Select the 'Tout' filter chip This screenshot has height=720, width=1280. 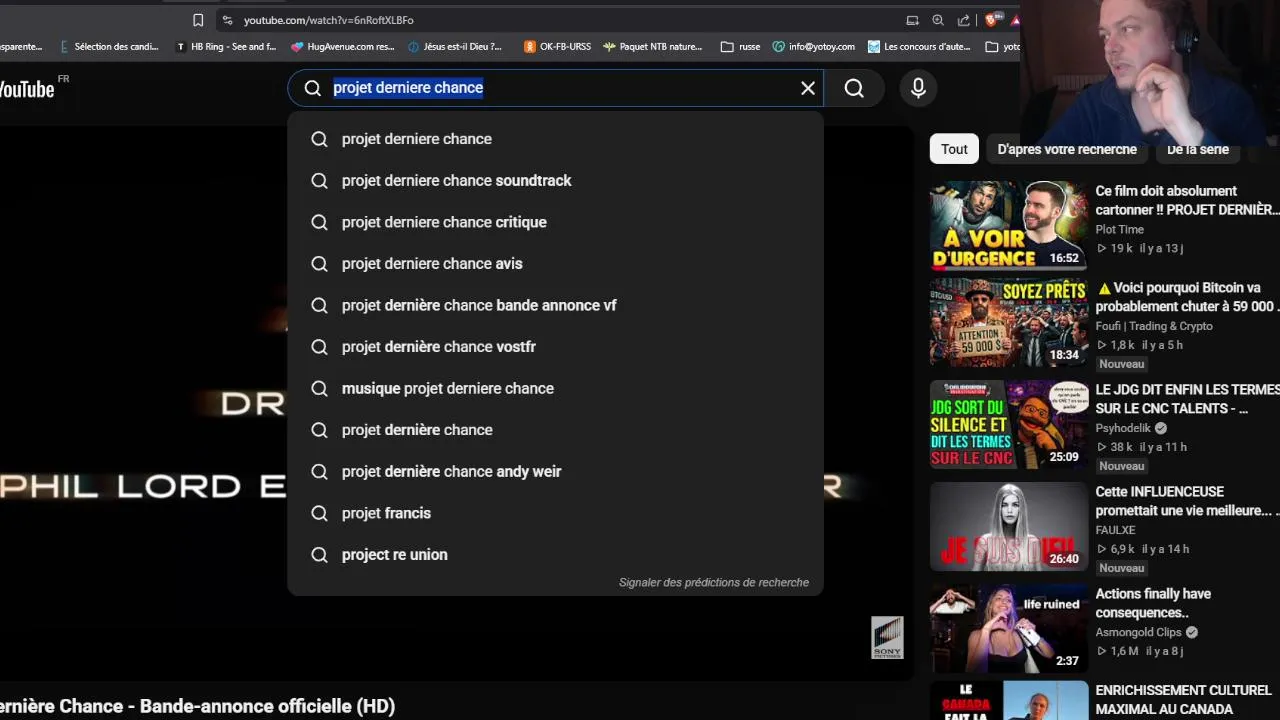click(954, 149)
